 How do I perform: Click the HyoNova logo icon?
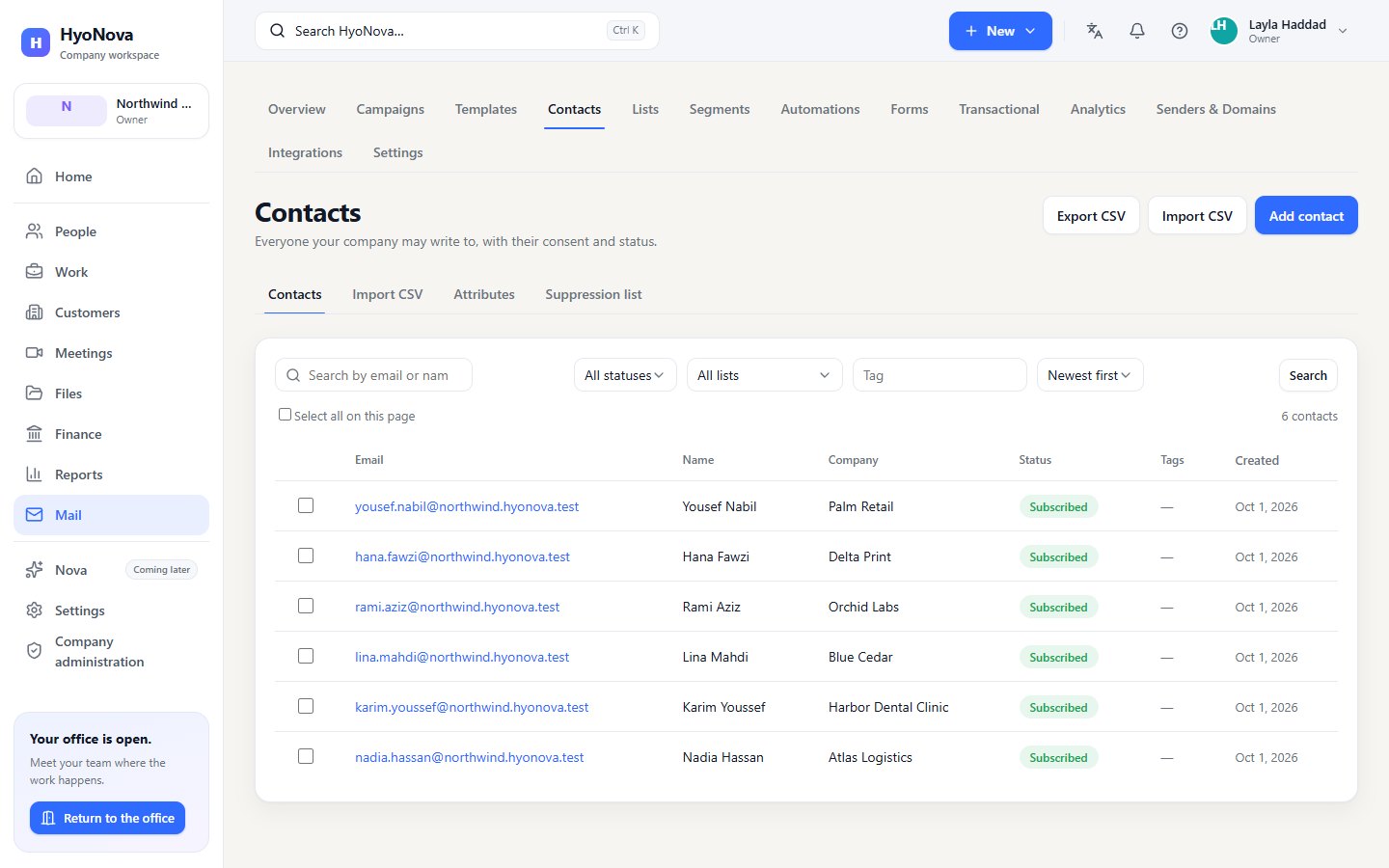coord(36,42)
